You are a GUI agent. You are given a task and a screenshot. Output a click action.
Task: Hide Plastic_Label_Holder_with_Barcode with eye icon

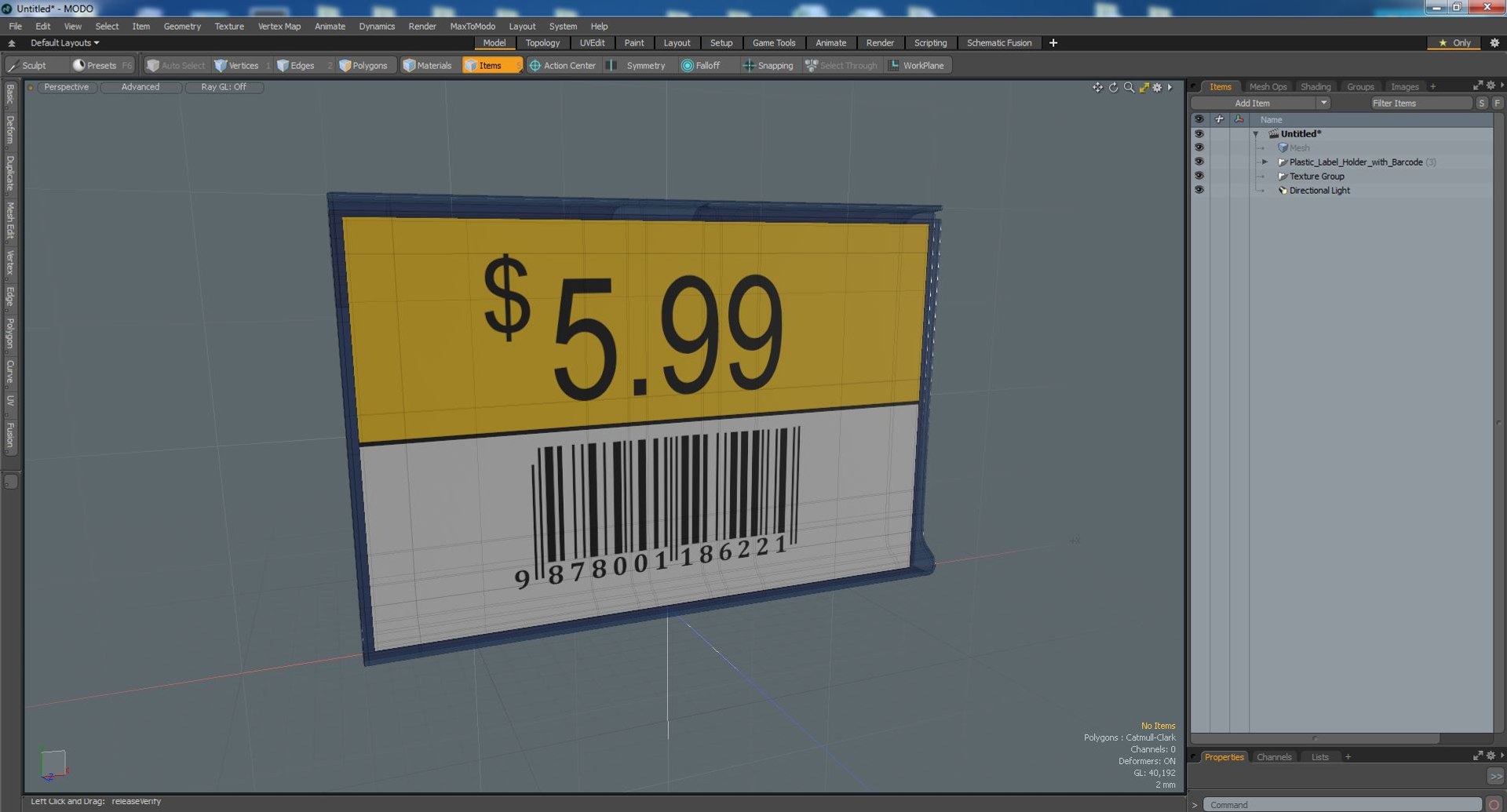coord(1199,162)
